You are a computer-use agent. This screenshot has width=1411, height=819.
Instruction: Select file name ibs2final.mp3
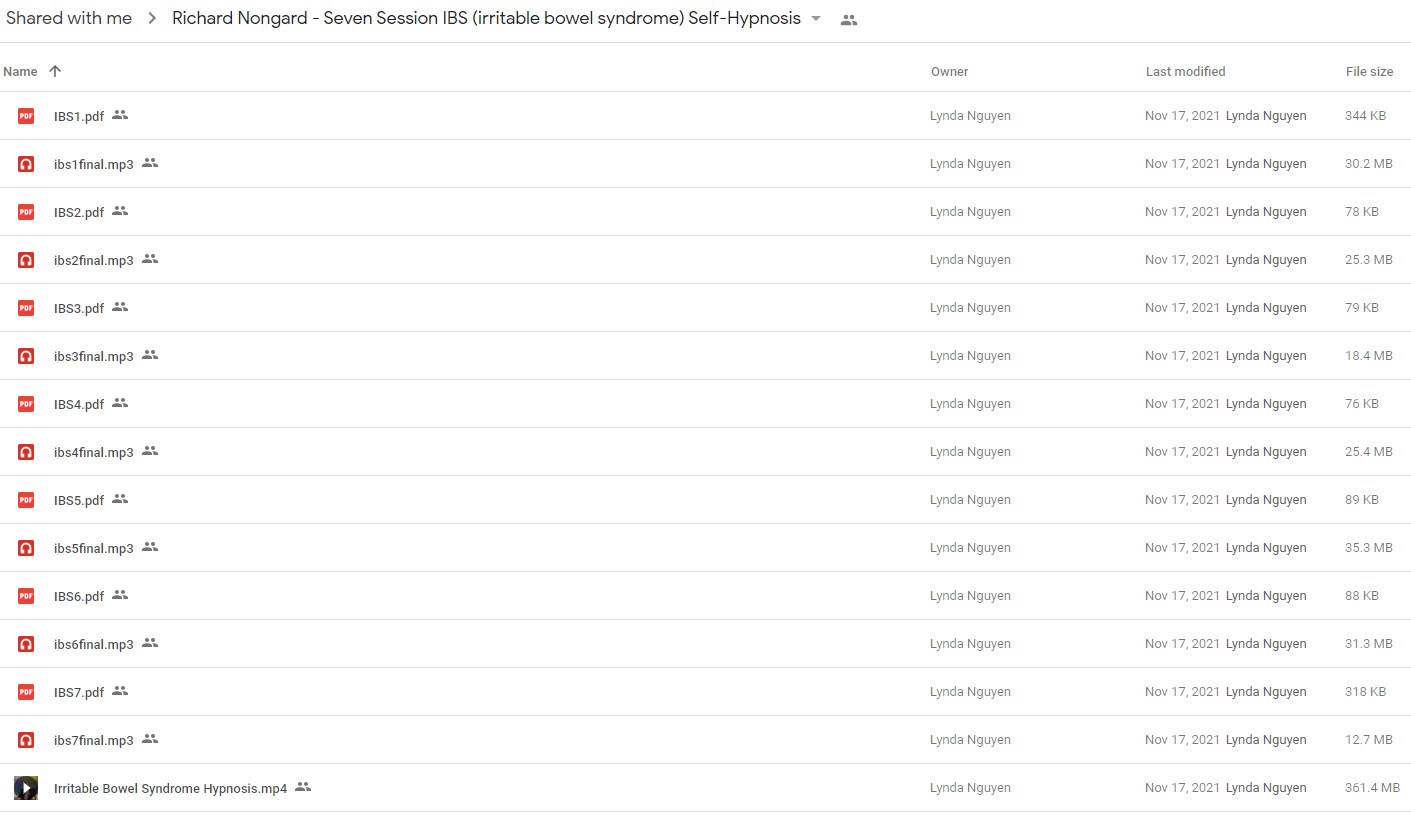point(94,260)
